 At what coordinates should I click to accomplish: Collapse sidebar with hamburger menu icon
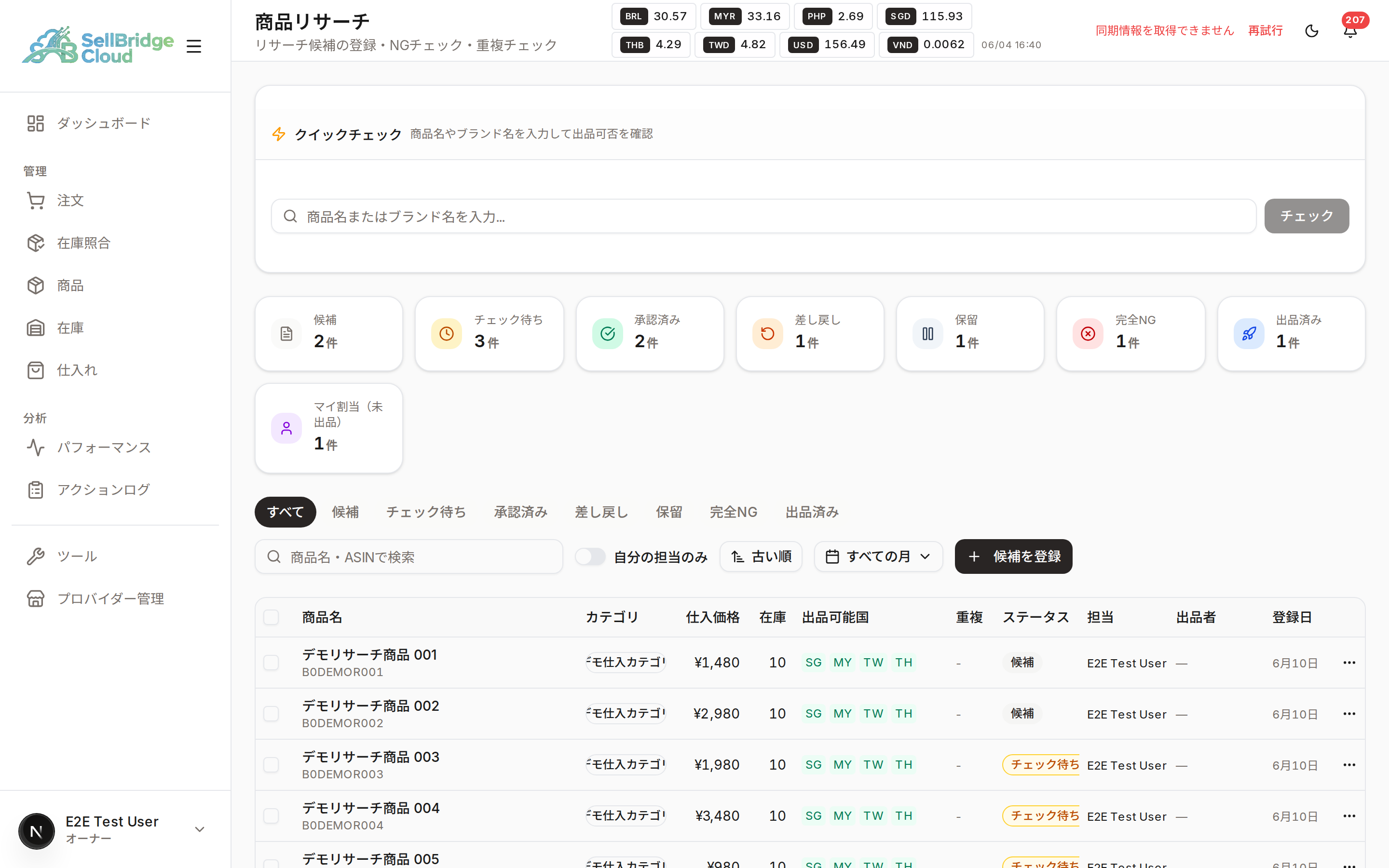[194, 46]
